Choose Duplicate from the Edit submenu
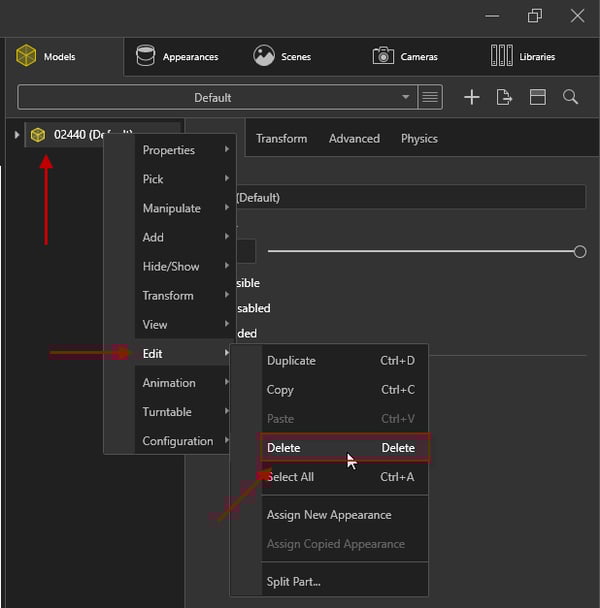Viewport: 600px width, 608px height. [345, 361]
